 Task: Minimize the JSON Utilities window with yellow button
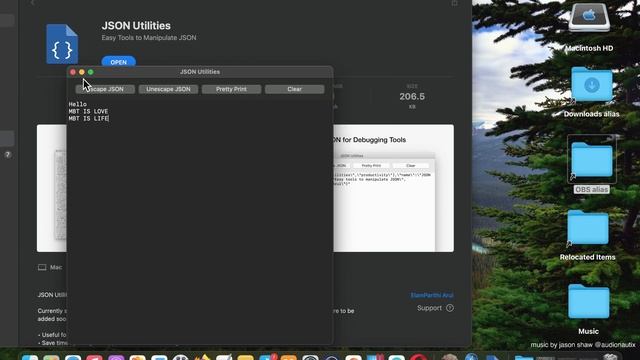[82, 72]
